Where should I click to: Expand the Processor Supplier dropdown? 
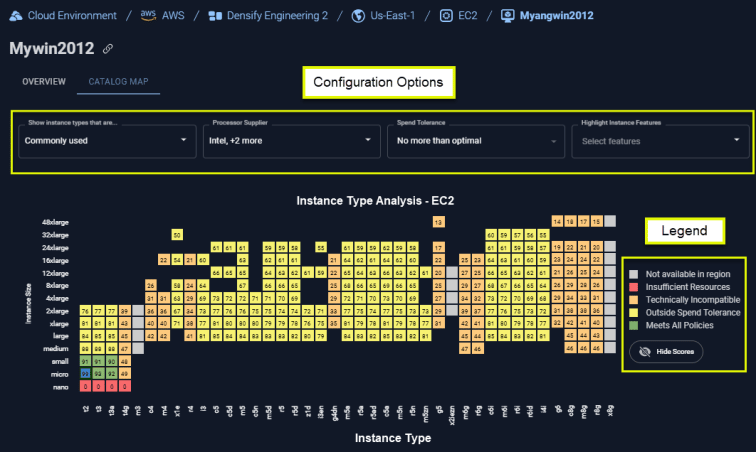pyautogui.click(x=291, y=141)
